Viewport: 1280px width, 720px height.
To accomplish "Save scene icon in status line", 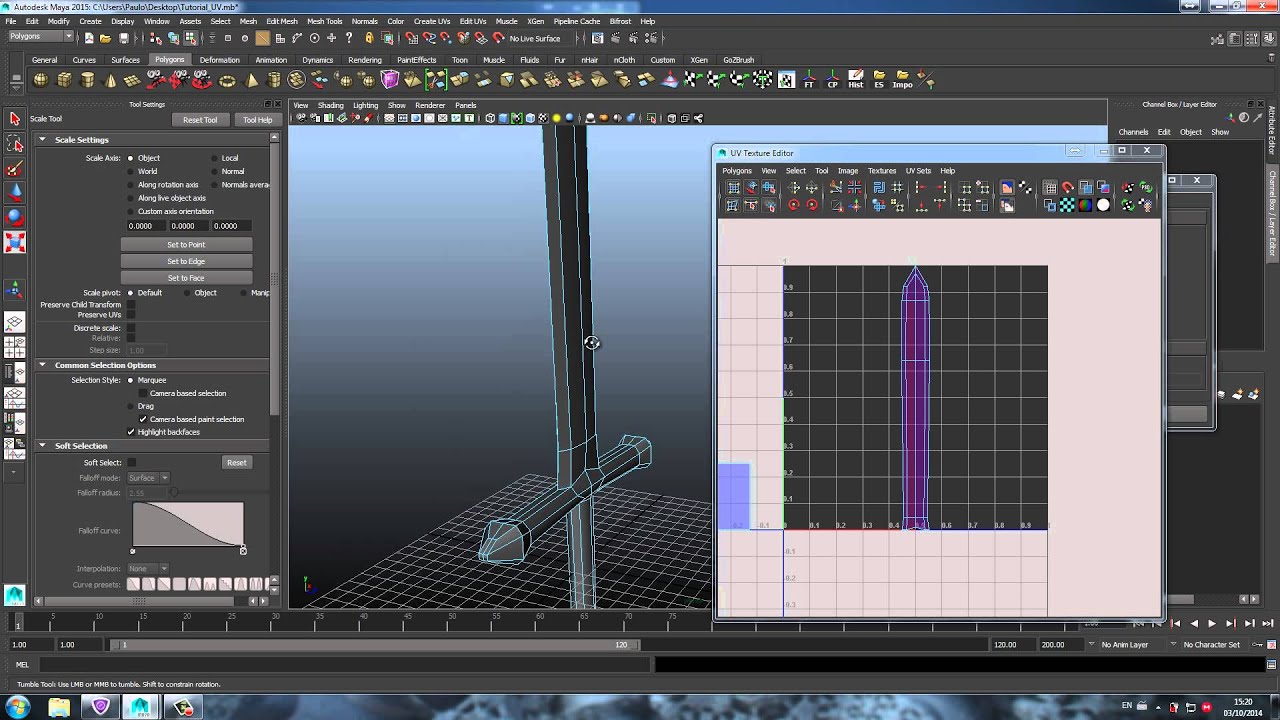I will point(124,38).
